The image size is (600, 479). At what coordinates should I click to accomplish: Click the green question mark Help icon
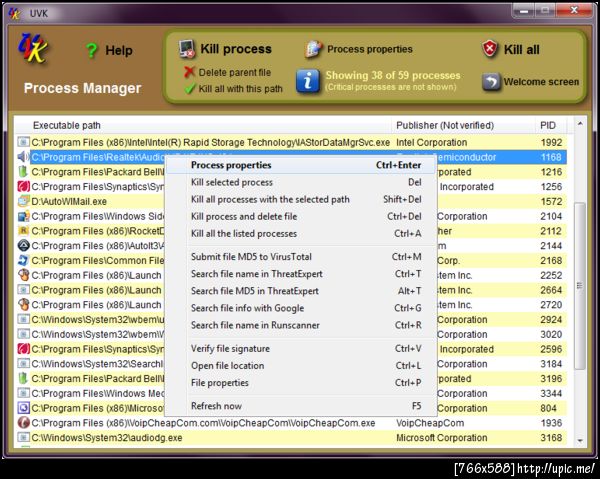[x=91, y=50]
